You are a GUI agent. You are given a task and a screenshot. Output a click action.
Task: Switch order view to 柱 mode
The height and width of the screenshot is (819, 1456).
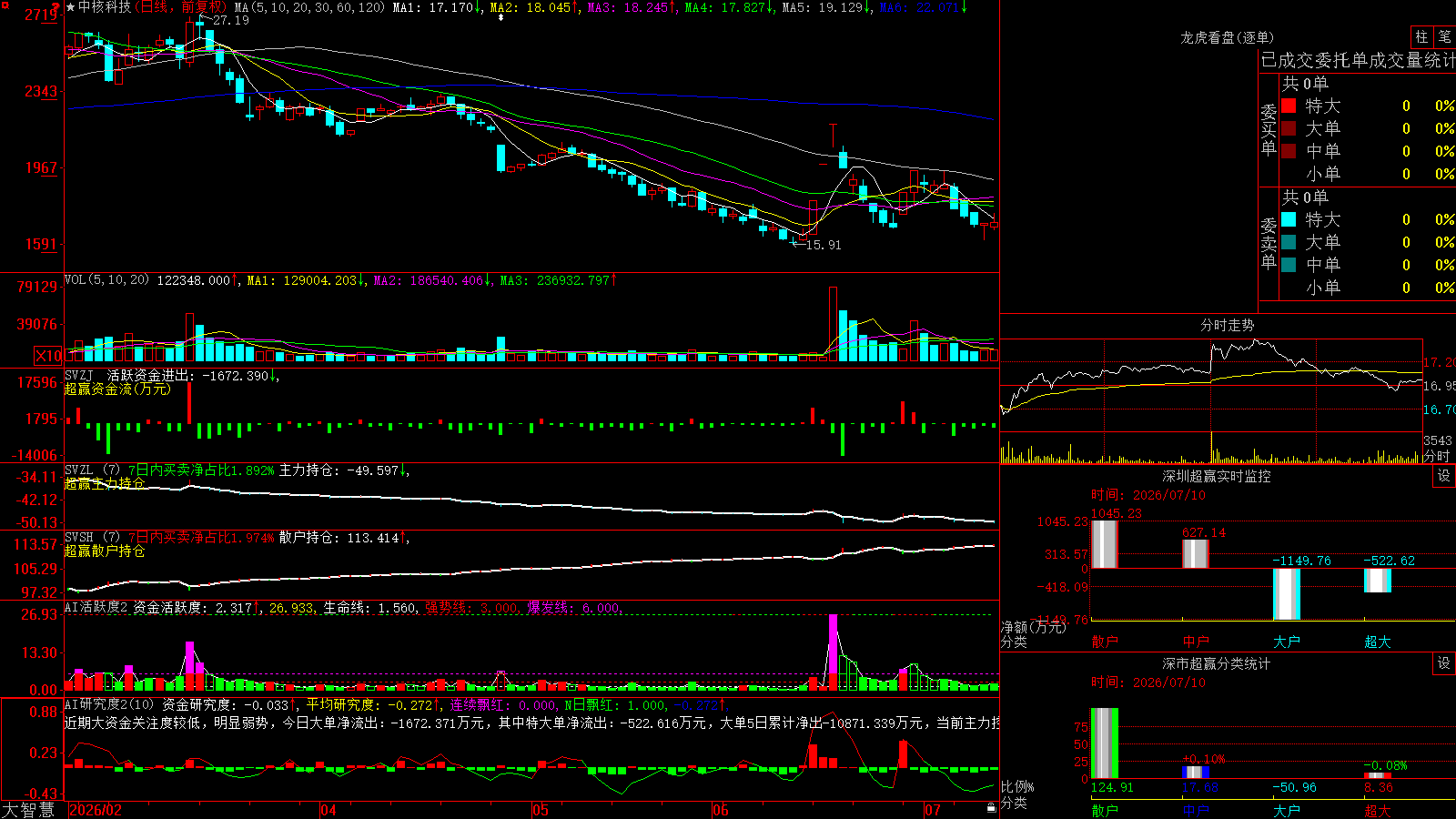click(x=1421, y=36)
